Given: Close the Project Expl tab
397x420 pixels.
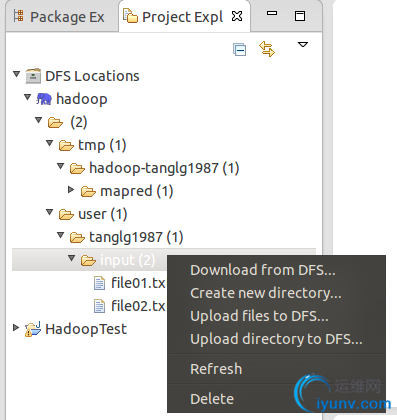Looking at the screenshot, I should (237, 16).
